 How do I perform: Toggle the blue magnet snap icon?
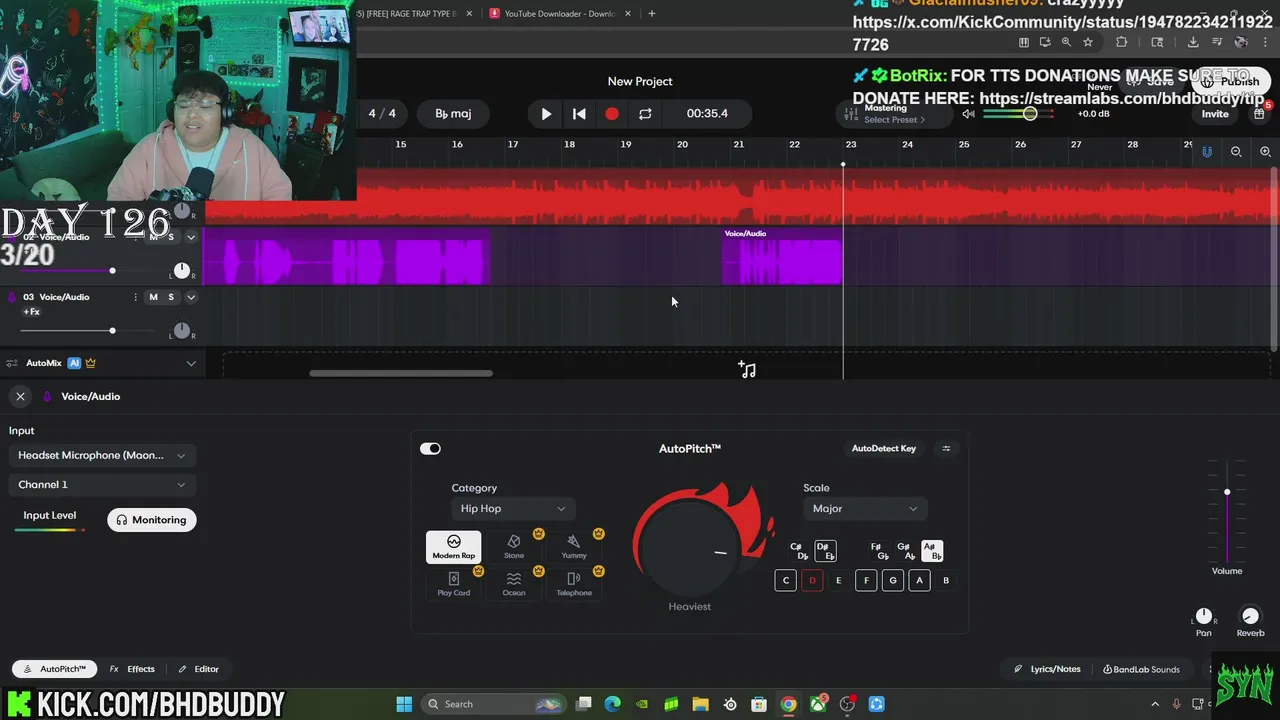(1207, 152)
